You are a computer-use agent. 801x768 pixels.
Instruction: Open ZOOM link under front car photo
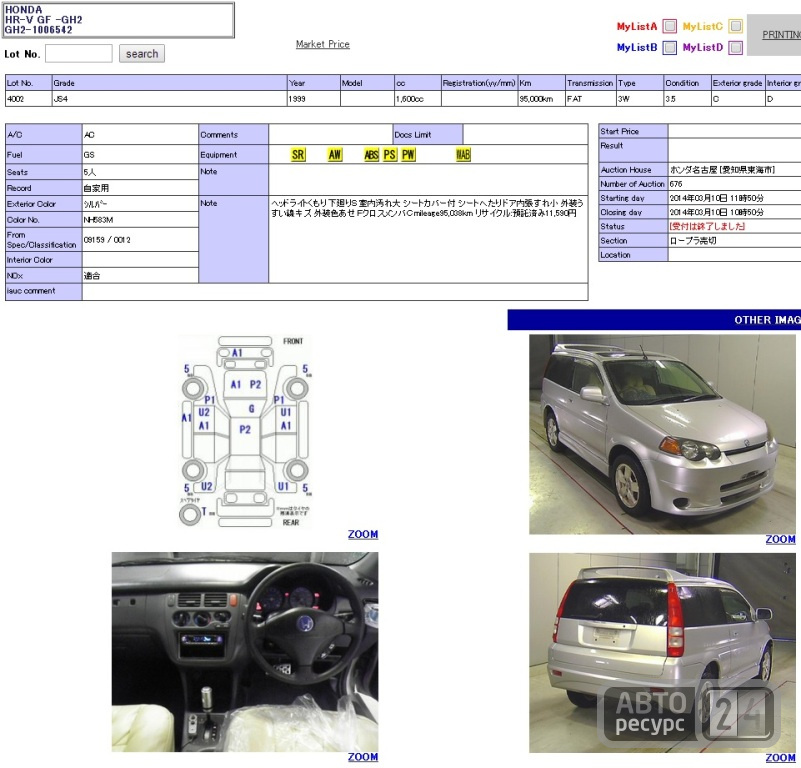[780, 540]
